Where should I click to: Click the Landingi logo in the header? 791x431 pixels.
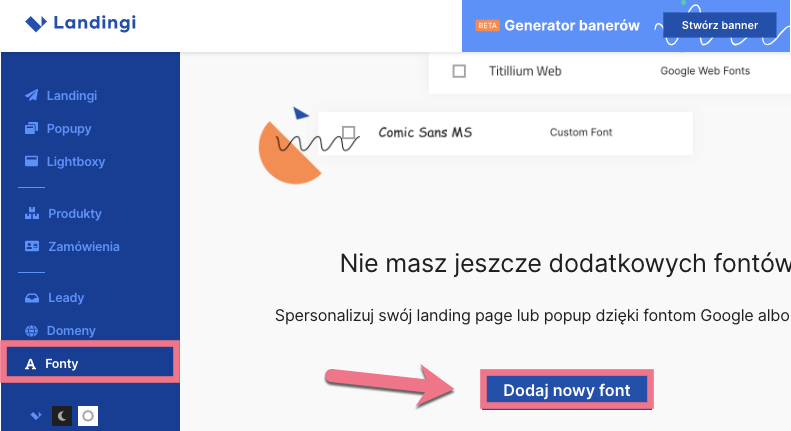pos(81,23)
